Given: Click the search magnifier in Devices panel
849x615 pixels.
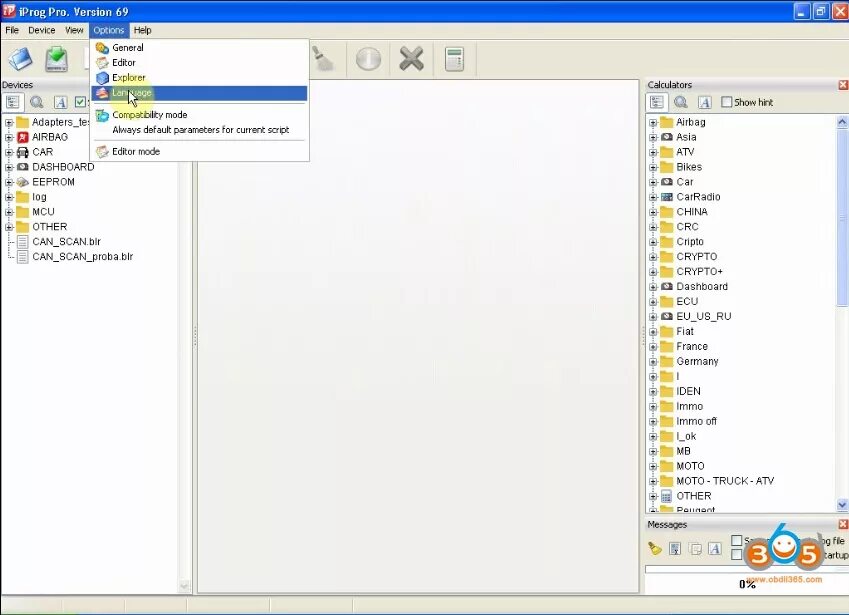Looking at the screenshot, I should pyautogui.click(x=37, y=102).
